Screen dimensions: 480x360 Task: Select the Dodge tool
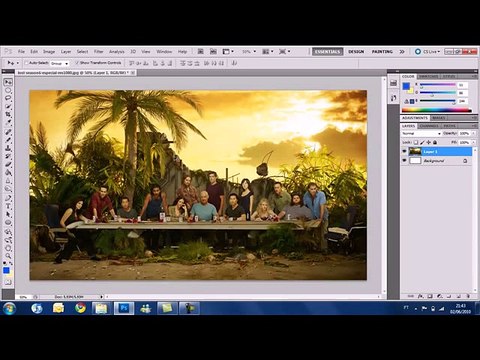pos(8,189)
